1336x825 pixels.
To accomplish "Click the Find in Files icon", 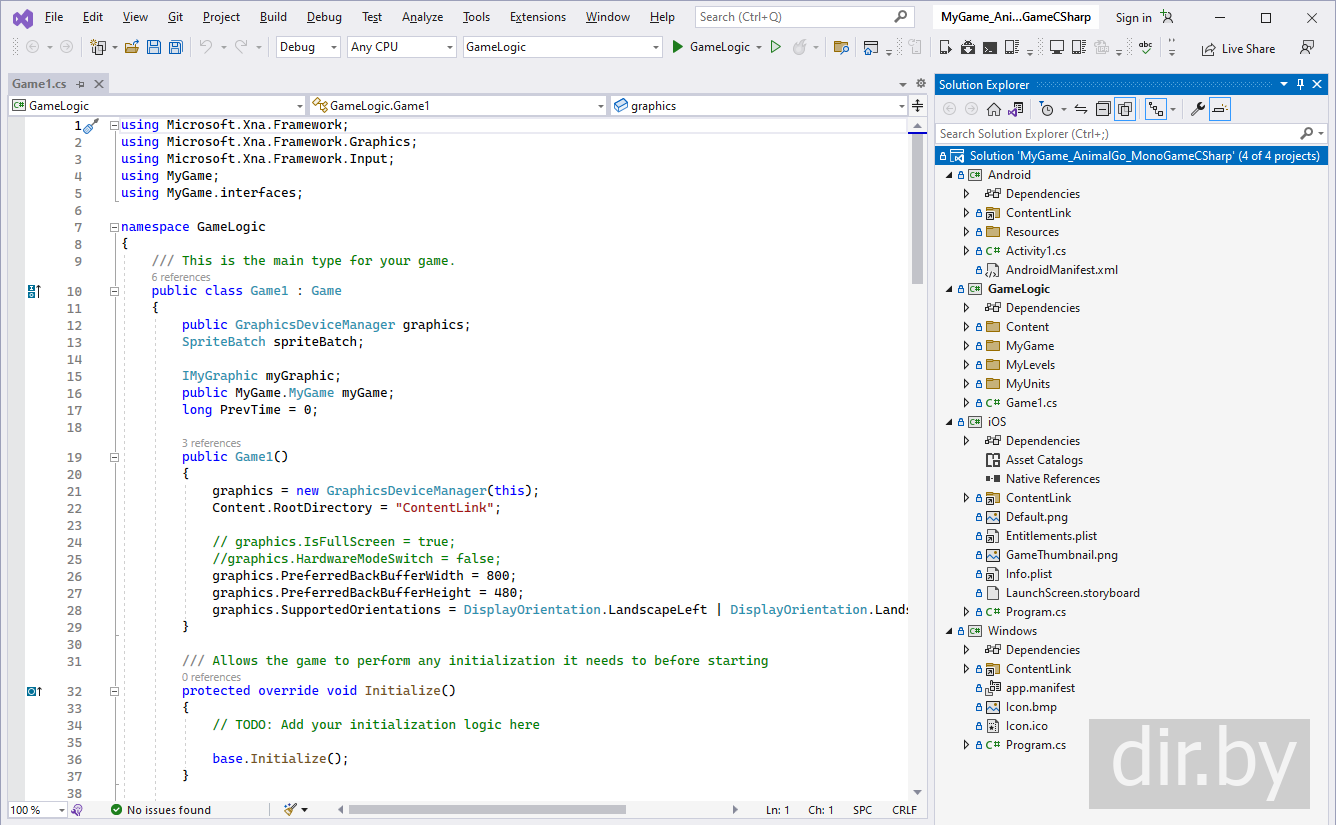I will pos(841,47).
